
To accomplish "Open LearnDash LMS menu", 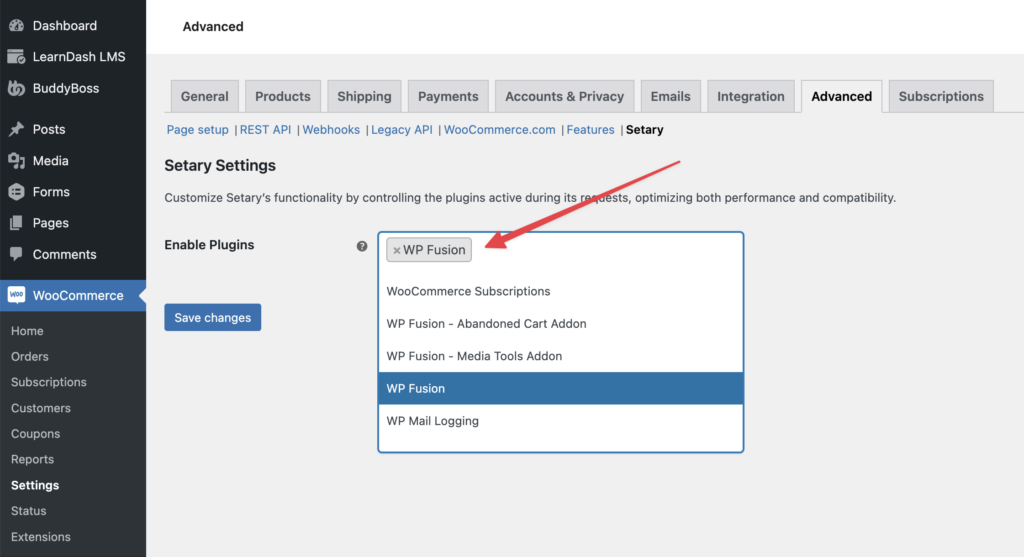I will pyautogui.click(x=79, y=57).
